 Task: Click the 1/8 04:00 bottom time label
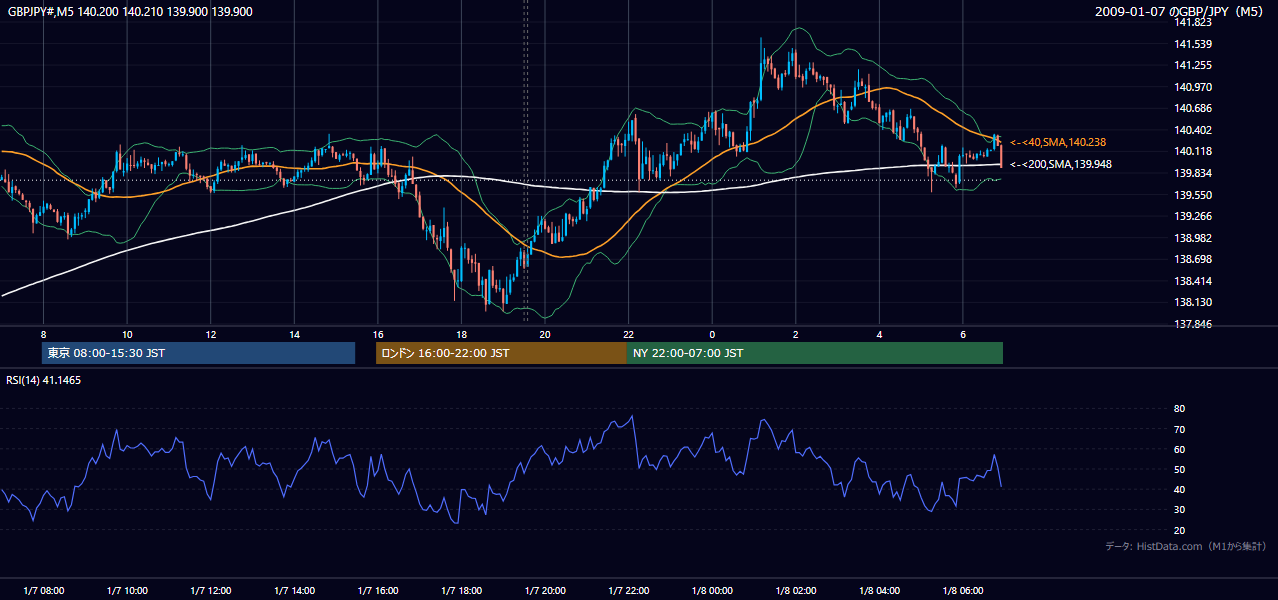click(x=880, y=590)
